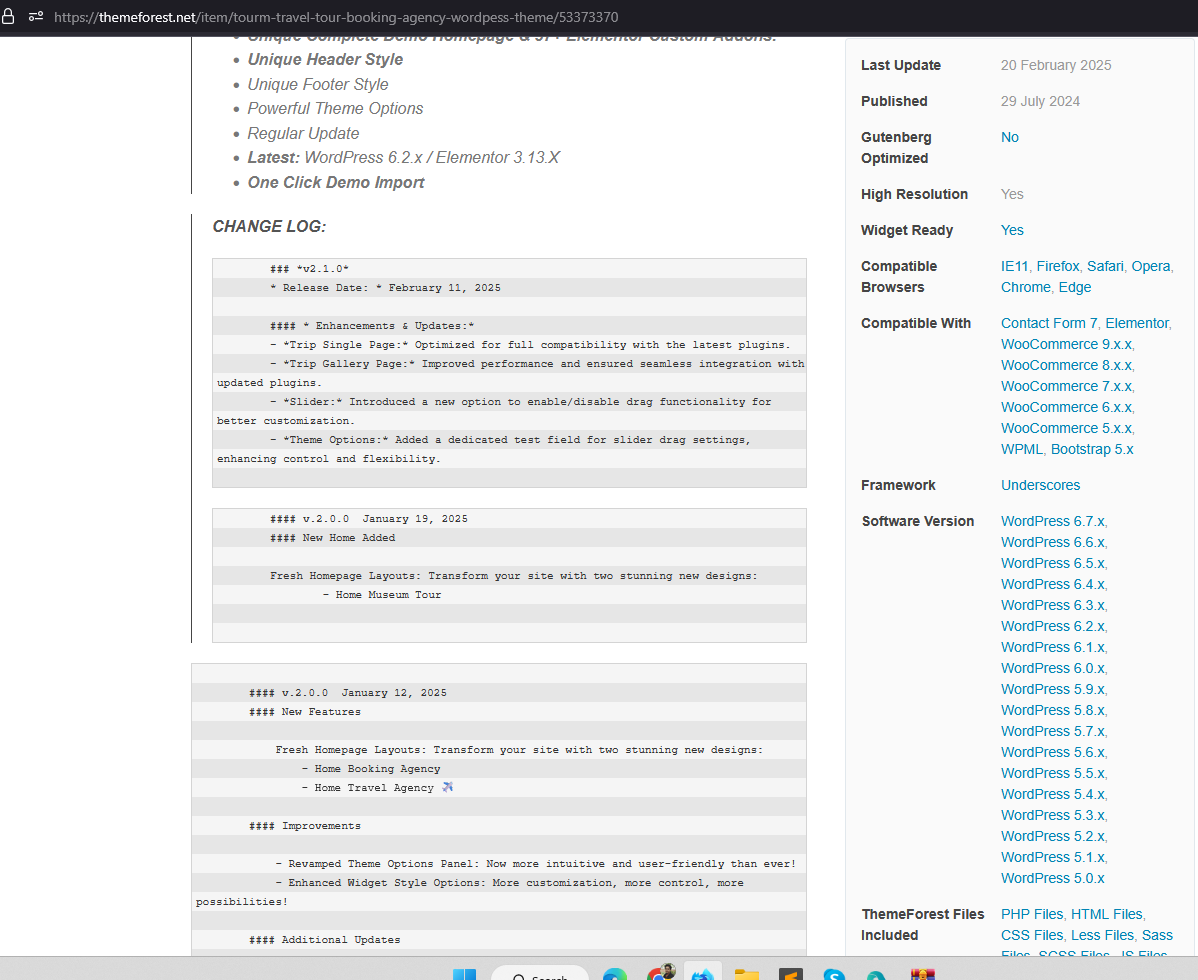
Task: Click the ThemeForest URL address field
Action: (336, 17)
